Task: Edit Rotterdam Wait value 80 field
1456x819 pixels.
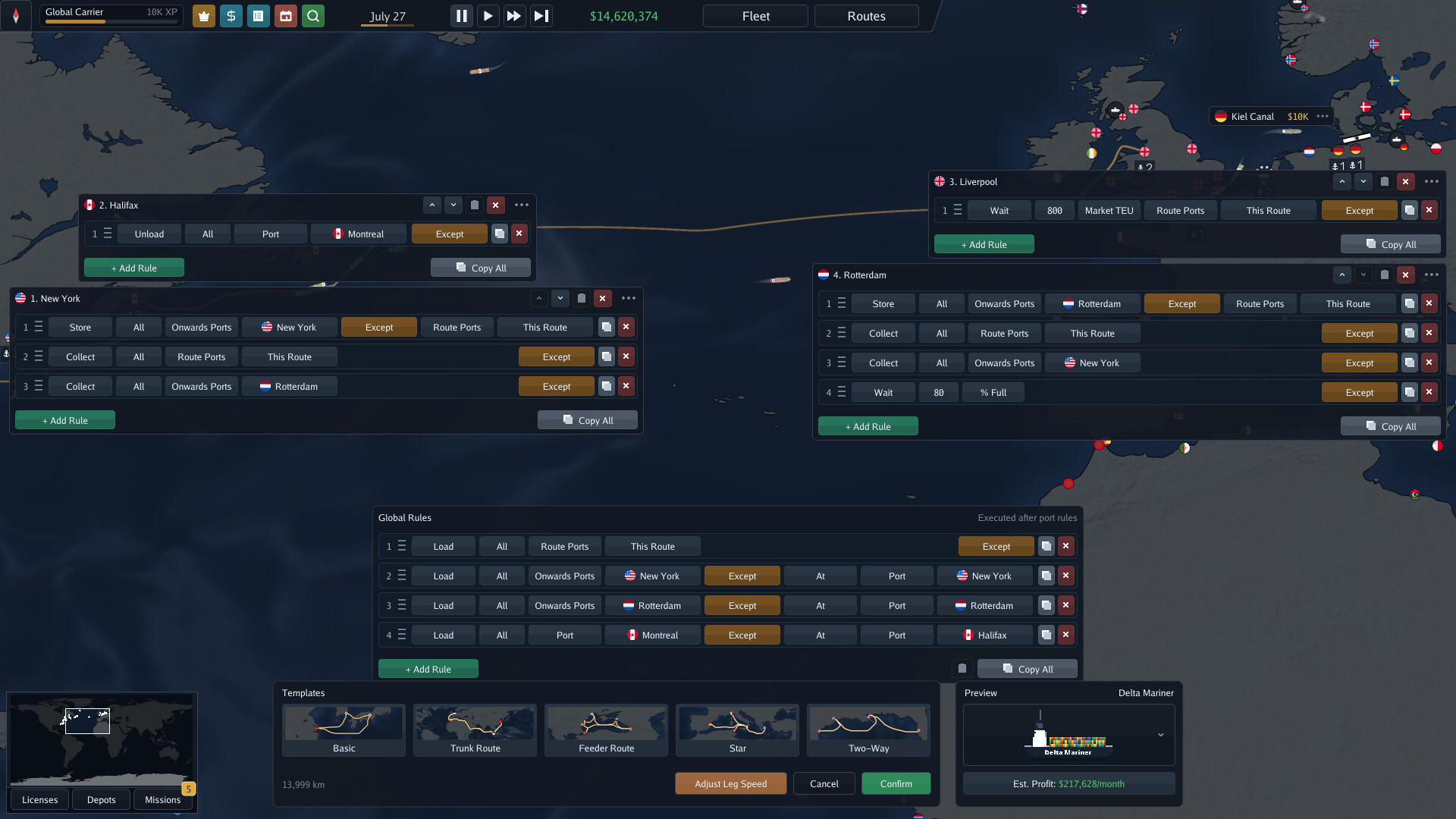Action: coord(939,392)
